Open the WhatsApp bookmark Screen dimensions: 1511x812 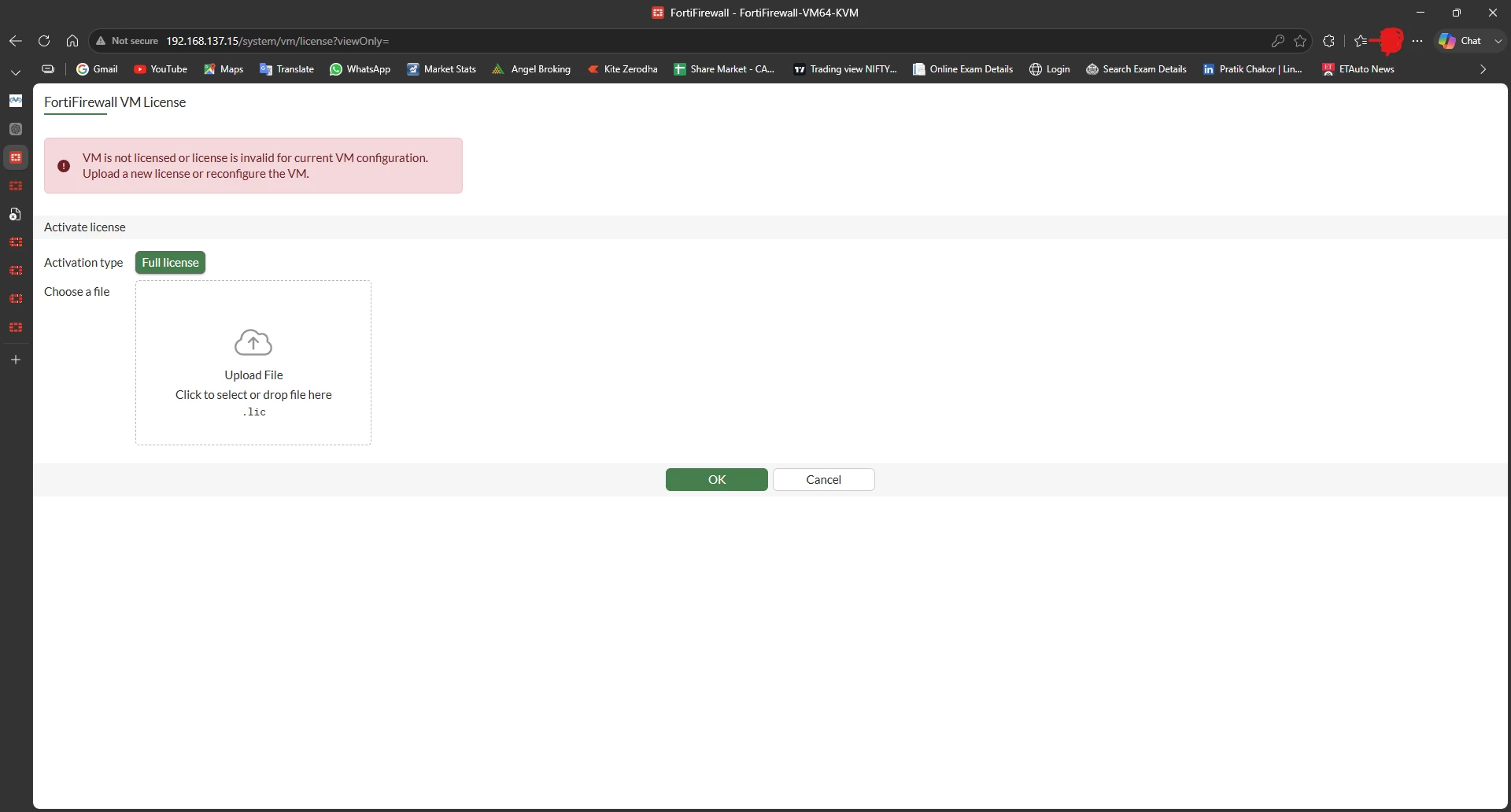click(x=360, y=69)
